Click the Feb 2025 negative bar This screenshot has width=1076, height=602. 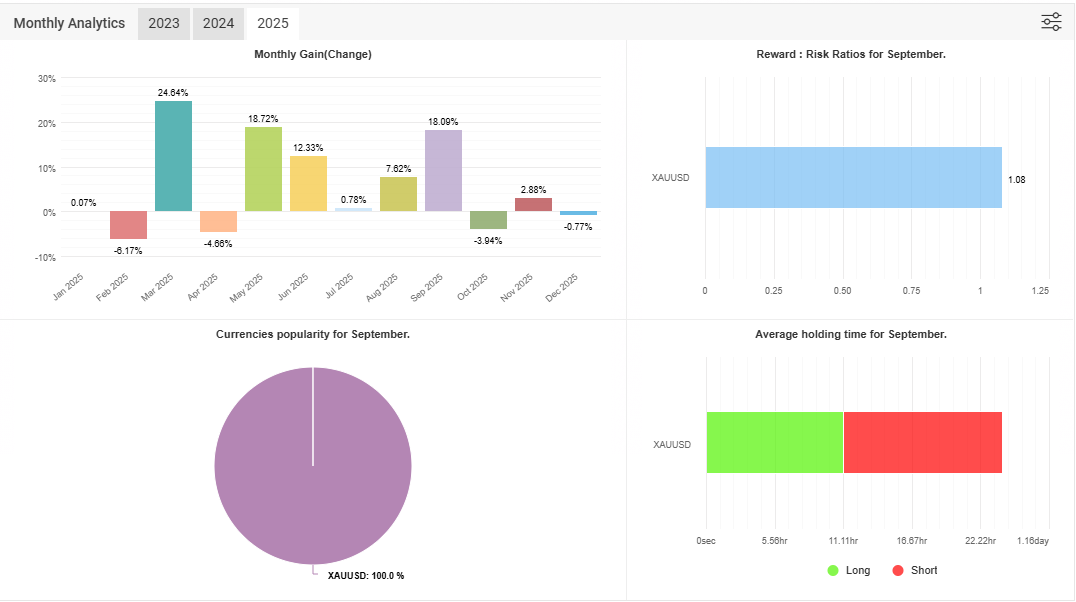click(x=128, y=225)
